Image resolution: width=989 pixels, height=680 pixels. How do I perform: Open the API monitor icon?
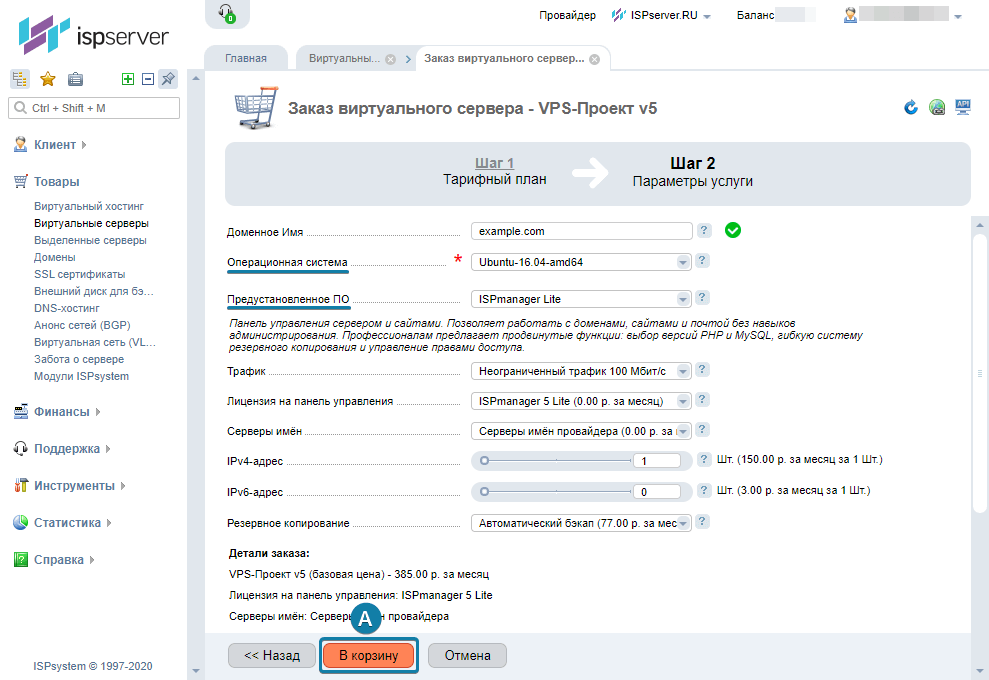963,107
